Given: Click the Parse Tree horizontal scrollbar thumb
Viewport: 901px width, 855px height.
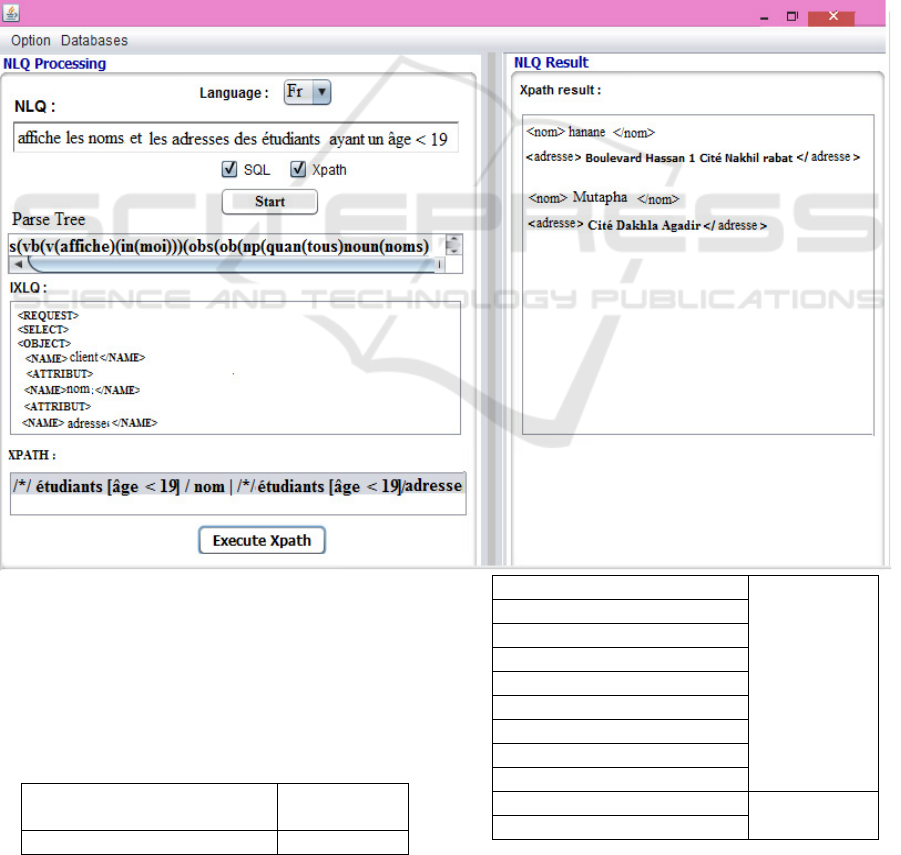Looking at the screenshot, I should (x=230, y=265).
